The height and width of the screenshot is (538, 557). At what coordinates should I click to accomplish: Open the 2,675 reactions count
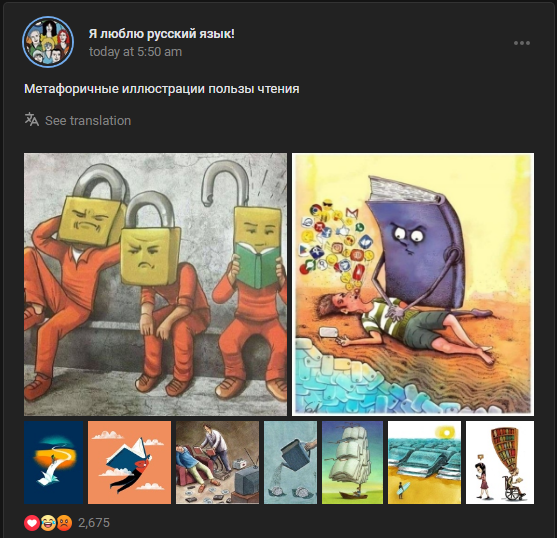pos(94,523)
